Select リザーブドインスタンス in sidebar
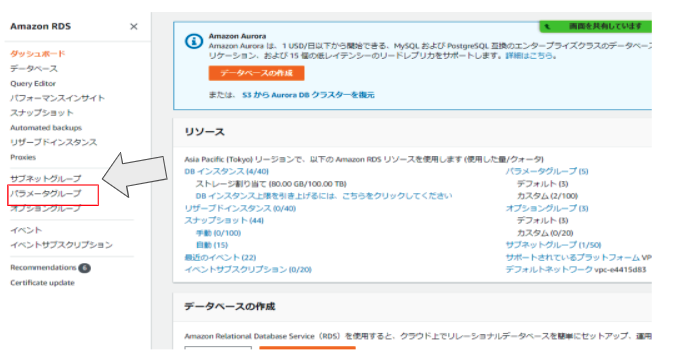Viewport: 685px width, 364px height. point(53,142)
